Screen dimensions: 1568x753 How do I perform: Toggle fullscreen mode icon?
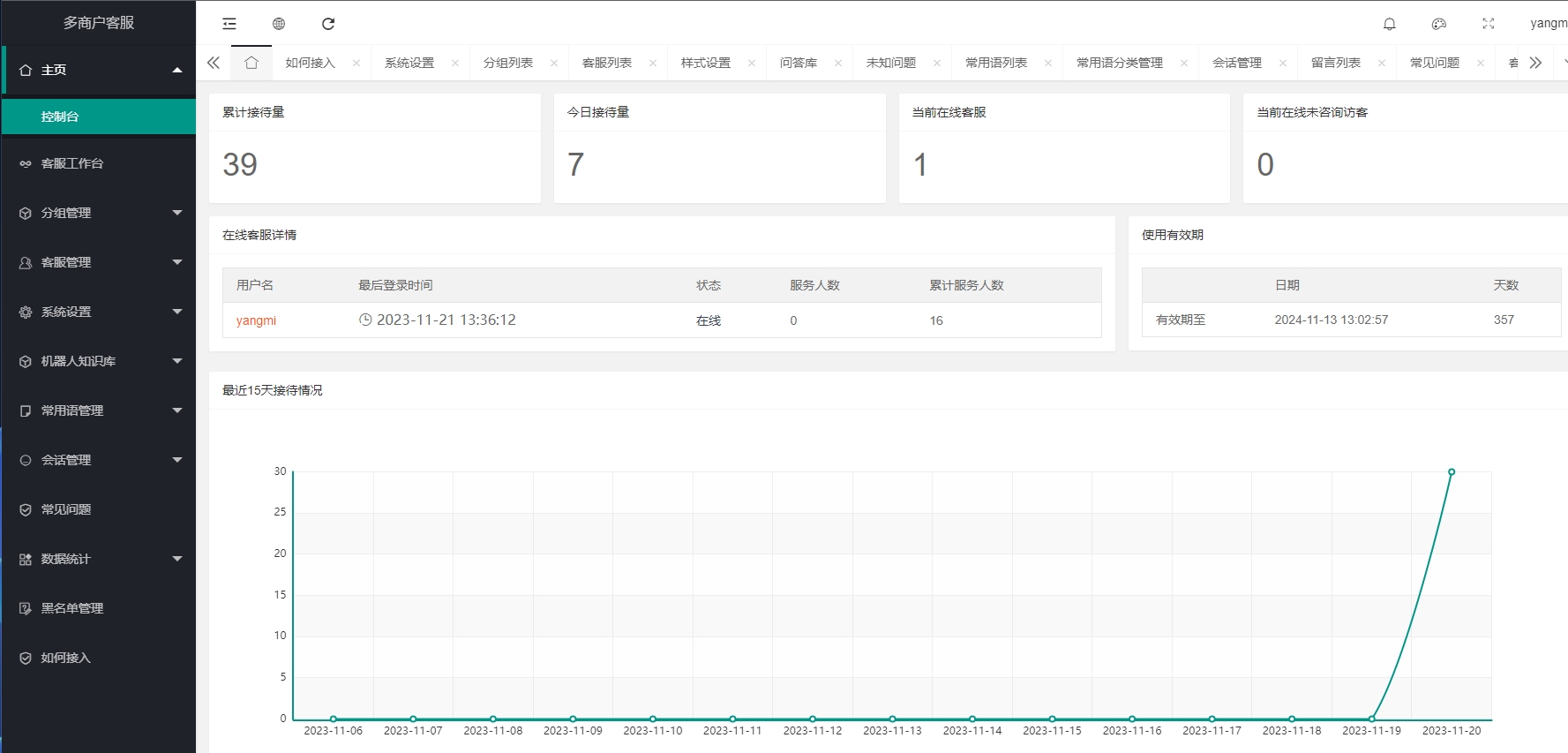(1489, 24)
